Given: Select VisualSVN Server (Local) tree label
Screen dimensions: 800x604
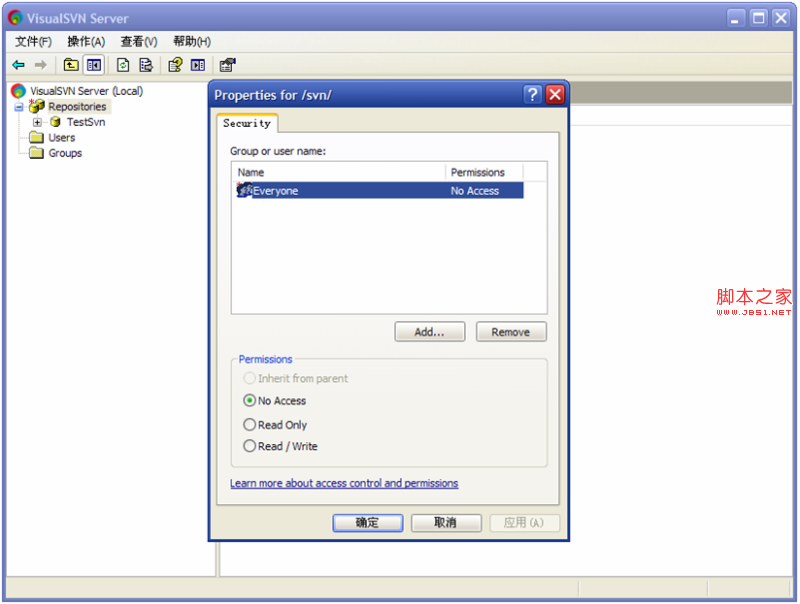Looking at the screenshot, I should (x=87, y=91).
